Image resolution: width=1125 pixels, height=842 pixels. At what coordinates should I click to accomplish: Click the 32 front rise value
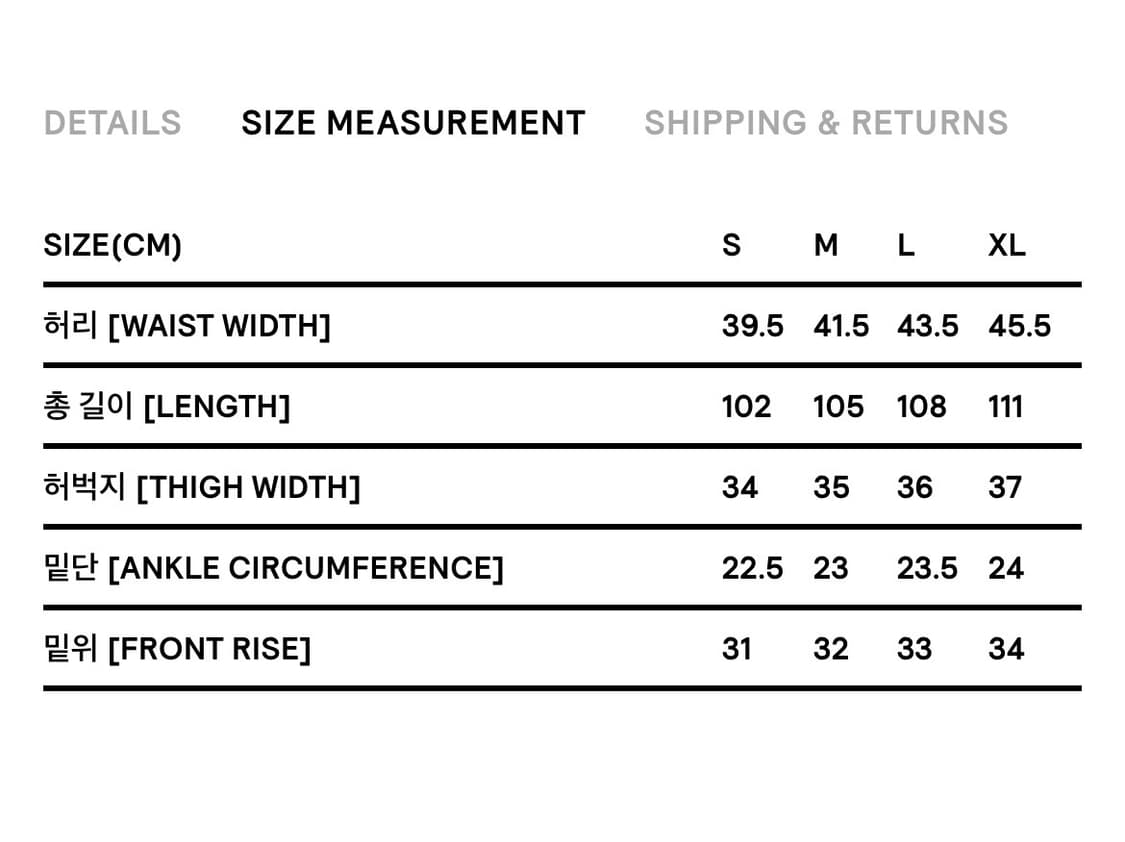(x=830, y=649)
